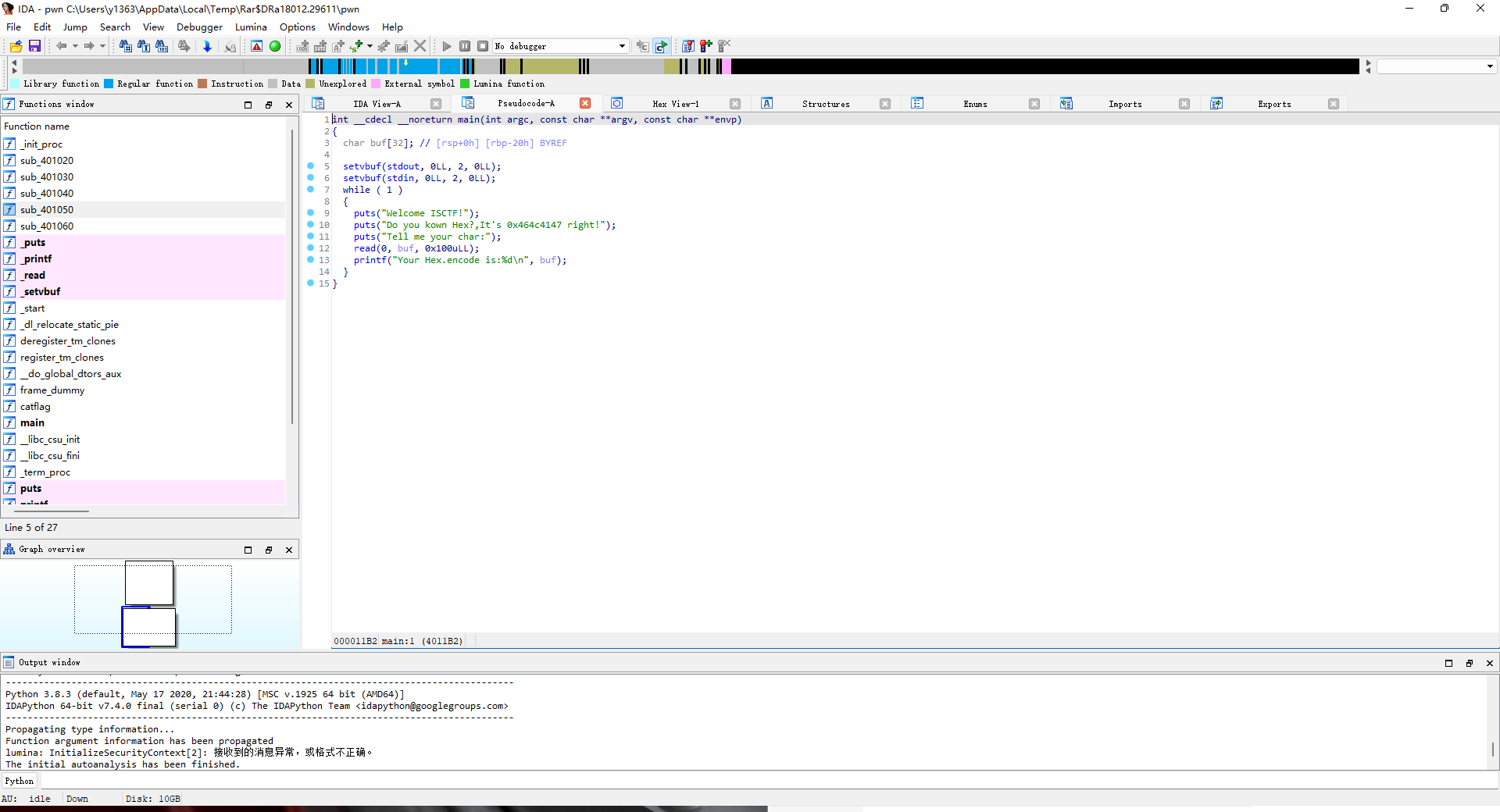1500x812 pixels.
Task: Switch to the Hex View-1 tab
Action: pyautogui.click(x=676, y=104)
